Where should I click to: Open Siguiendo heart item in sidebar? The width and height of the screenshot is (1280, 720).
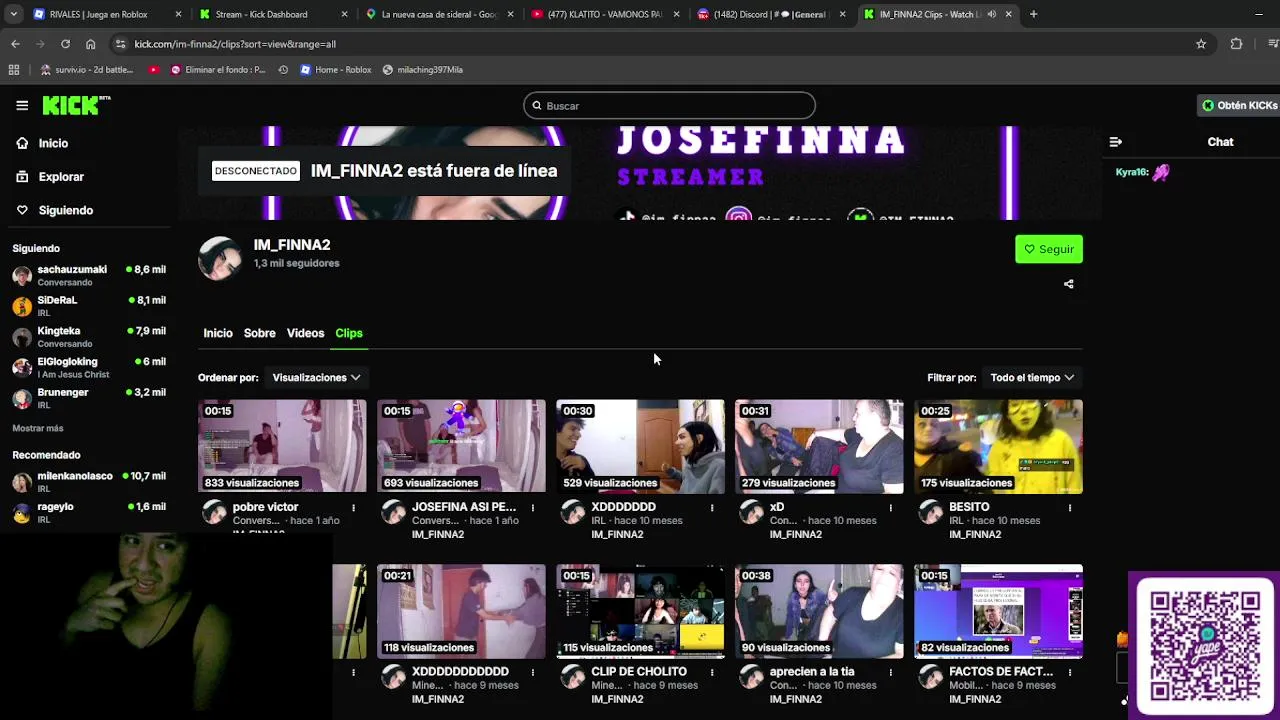coord(65,210)
